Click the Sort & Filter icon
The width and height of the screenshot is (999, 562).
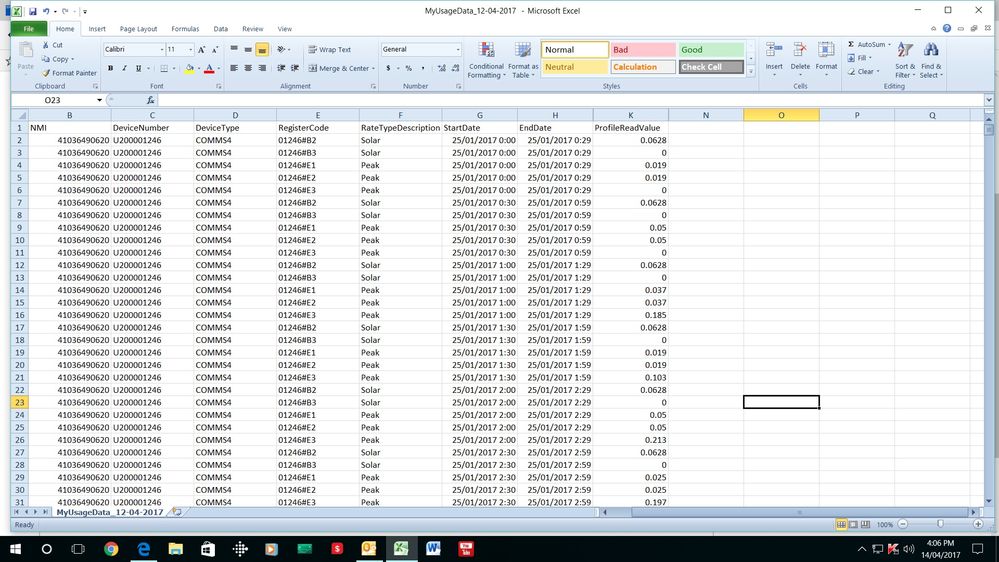point(904,60)
